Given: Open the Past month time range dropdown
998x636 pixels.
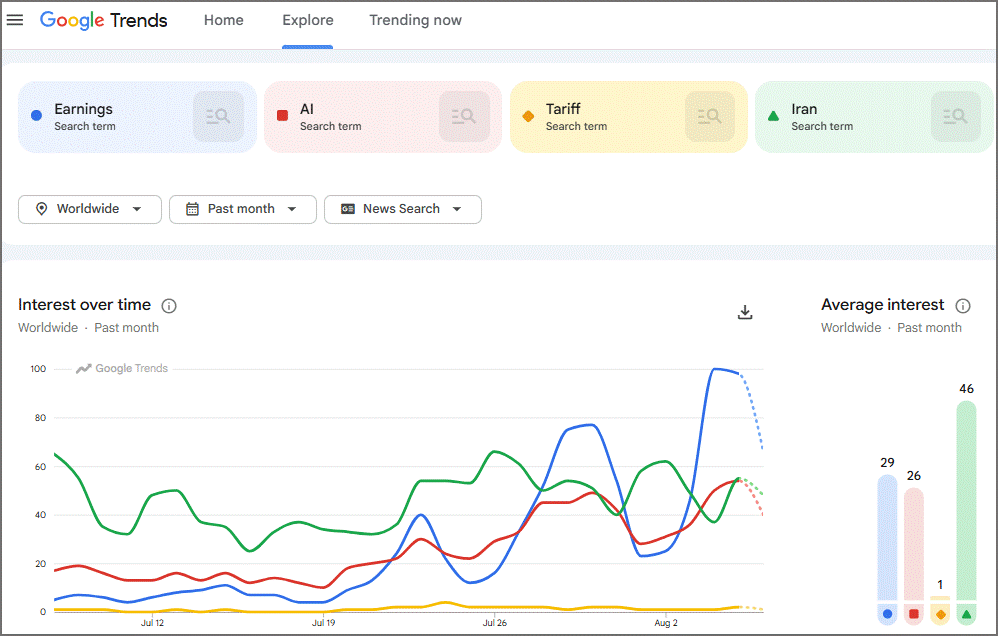Looking at the screenshot, I should tap(242, 209).
